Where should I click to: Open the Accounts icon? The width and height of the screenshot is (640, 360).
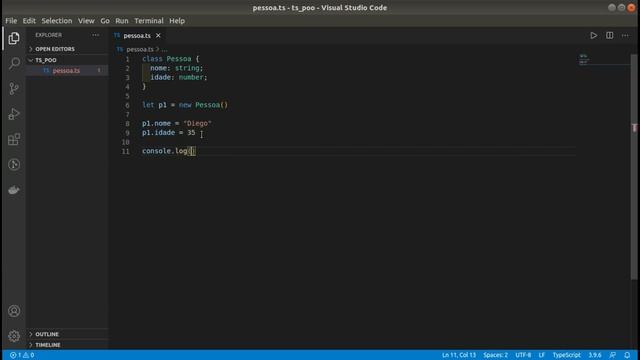14,311
